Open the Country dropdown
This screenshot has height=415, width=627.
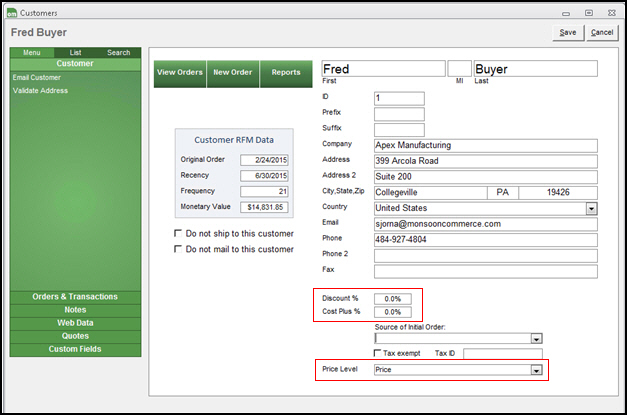pos(591,208)
